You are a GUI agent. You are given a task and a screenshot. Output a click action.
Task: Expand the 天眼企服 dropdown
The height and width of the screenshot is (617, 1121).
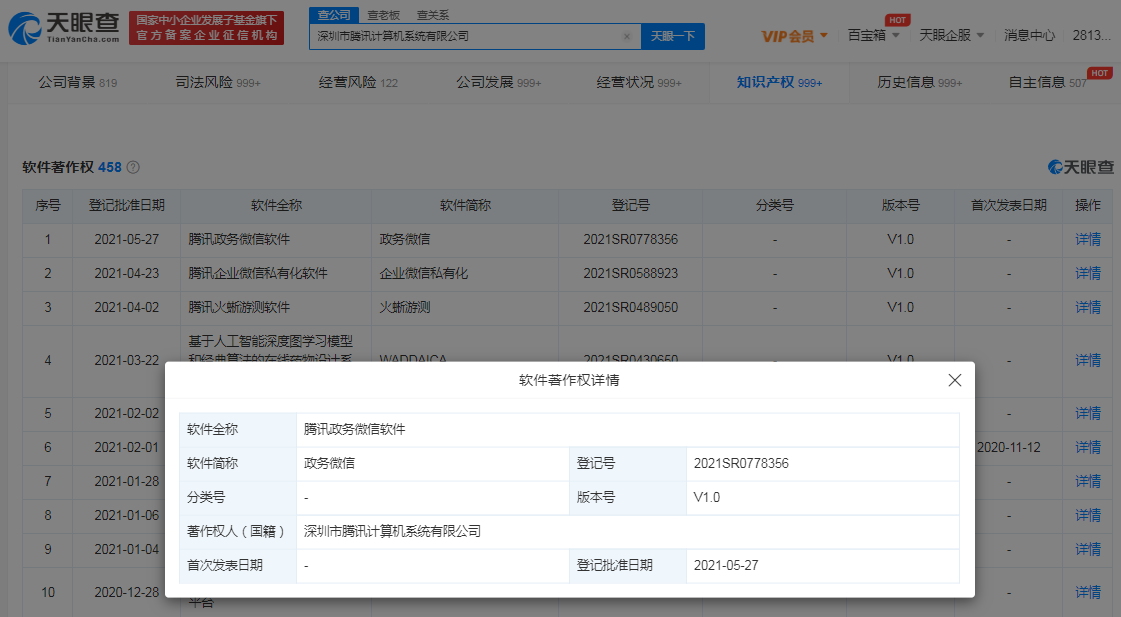(951, 36)
